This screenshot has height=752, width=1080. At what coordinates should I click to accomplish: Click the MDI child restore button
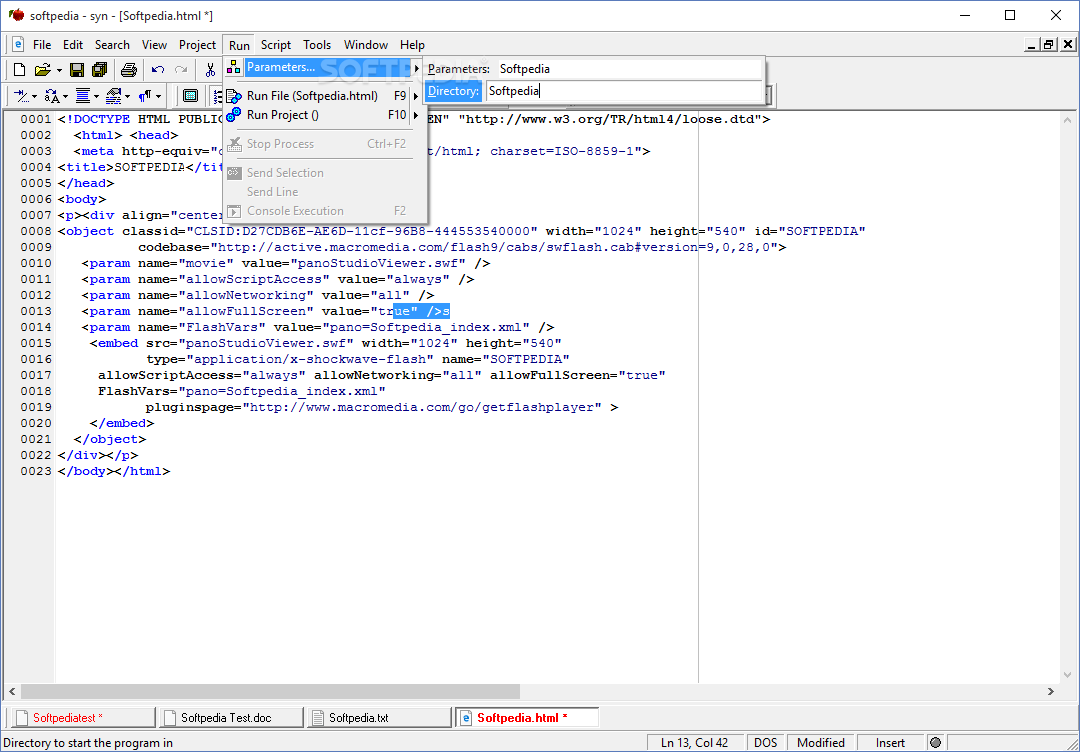[1049, 45]
